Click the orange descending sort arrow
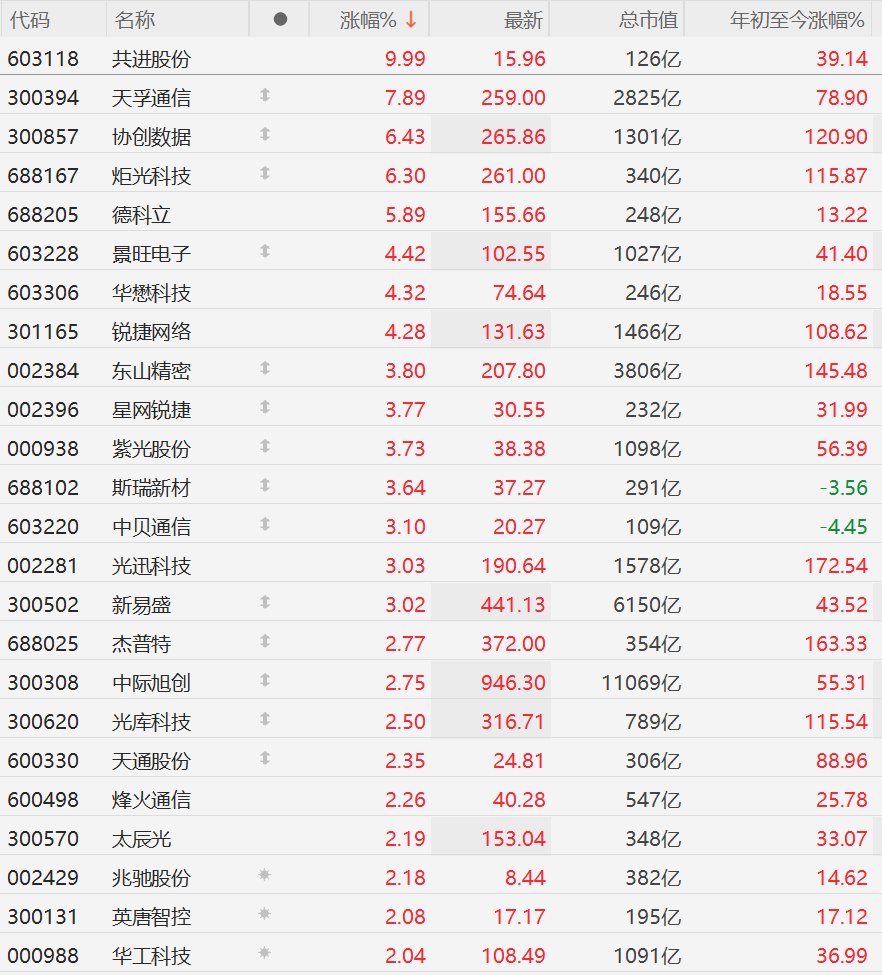Image resolution: width=882 pixels, height=975 pixels. coord(411,19)
